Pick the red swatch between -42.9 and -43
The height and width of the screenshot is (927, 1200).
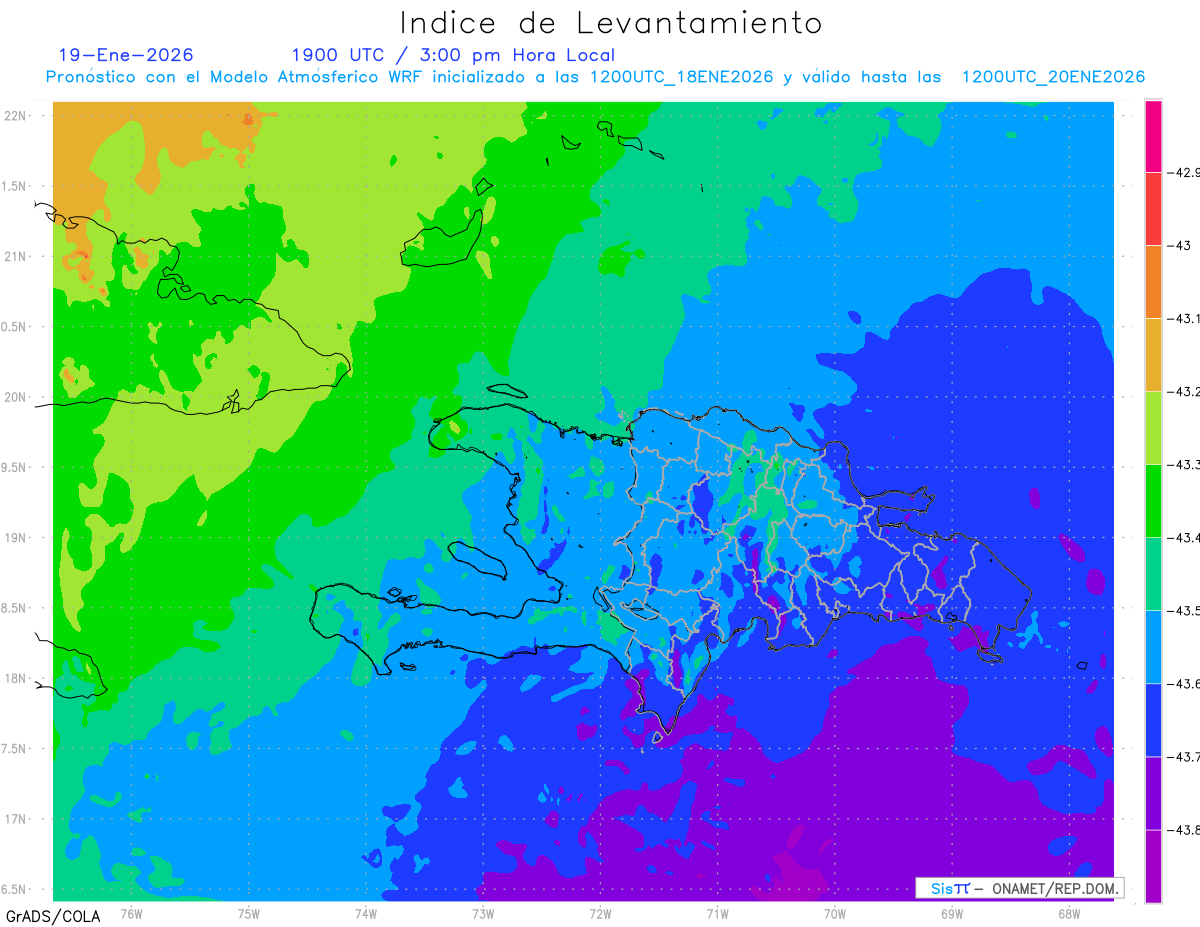[1153, 208]
